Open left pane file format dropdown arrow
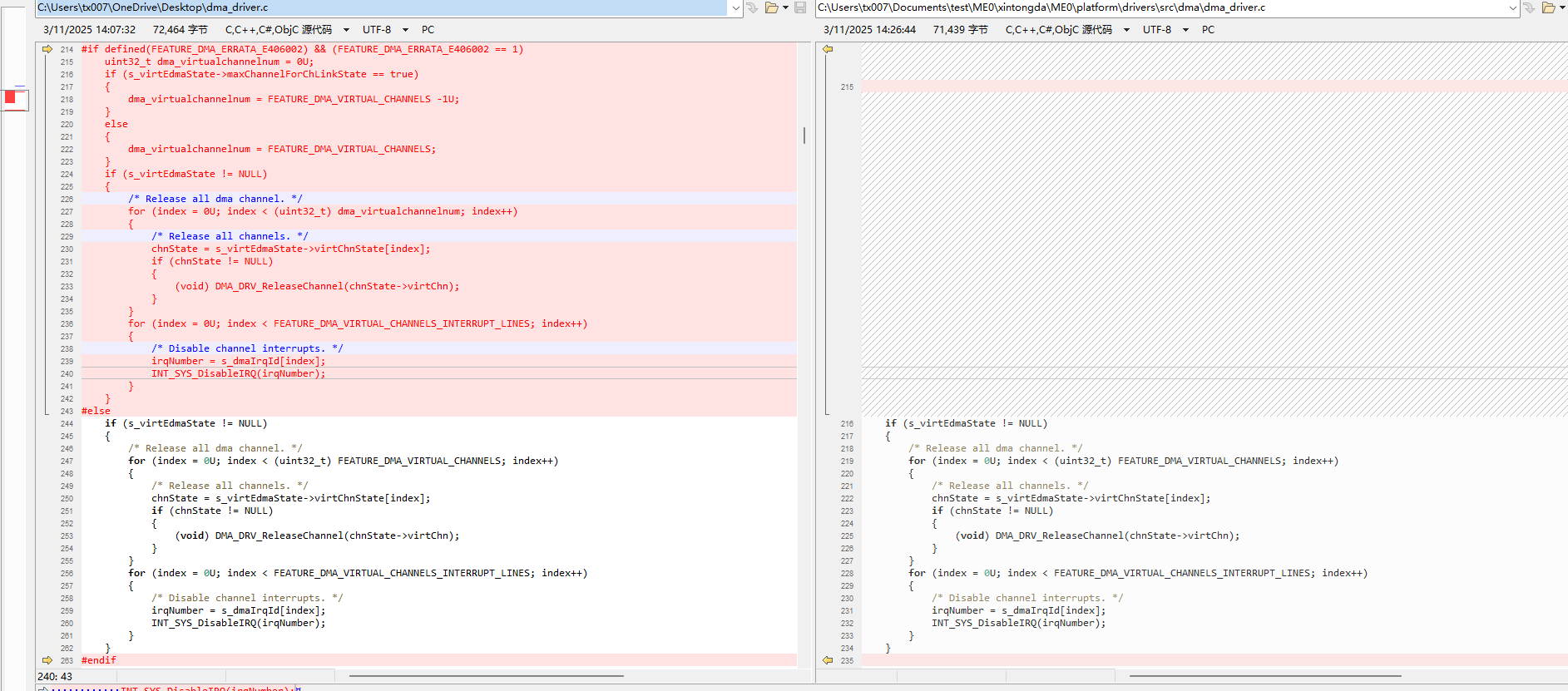 [346, 30]
